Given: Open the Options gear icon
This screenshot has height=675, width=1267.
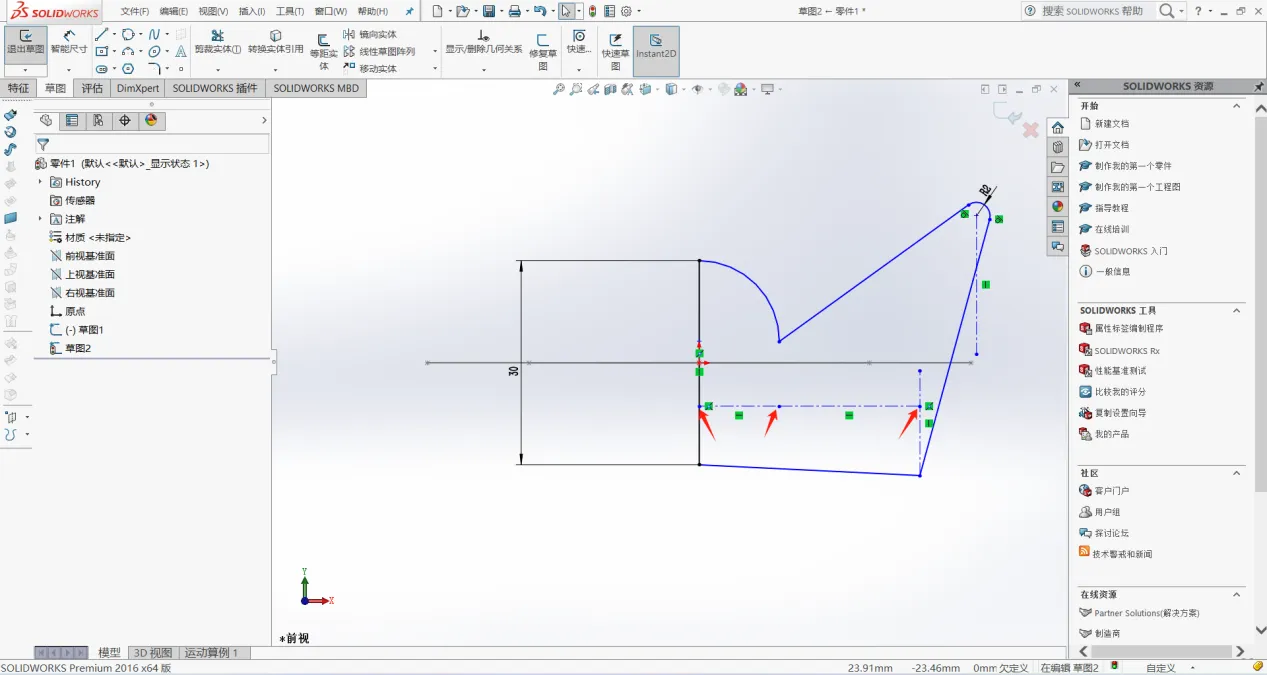Looking at the screenshot, I should pos(626,11).
